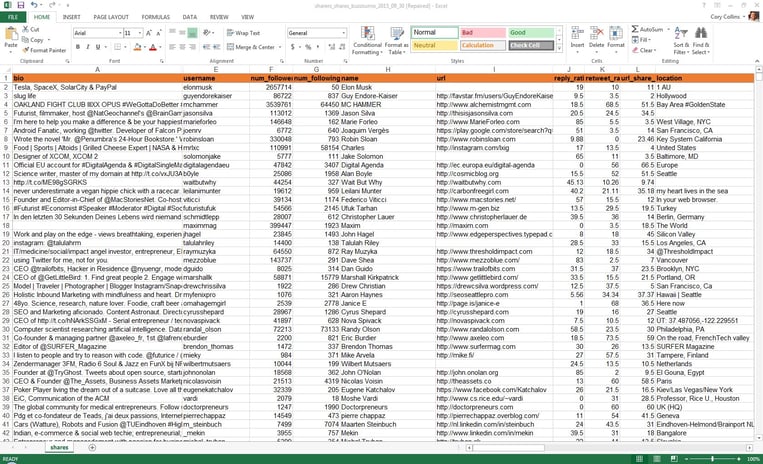763x464 pixels.
Task: Open Format as Table menu
Action: click(397, 40)
